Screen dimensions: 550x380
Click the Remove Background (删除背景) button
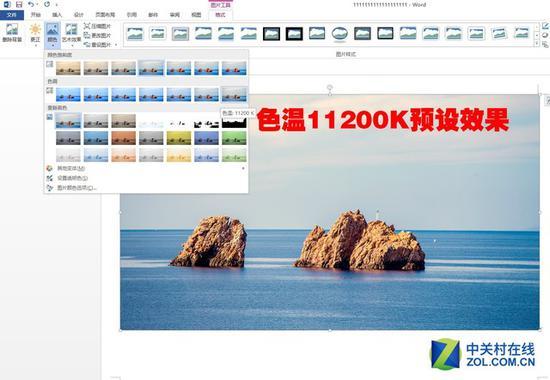(12, 33)
